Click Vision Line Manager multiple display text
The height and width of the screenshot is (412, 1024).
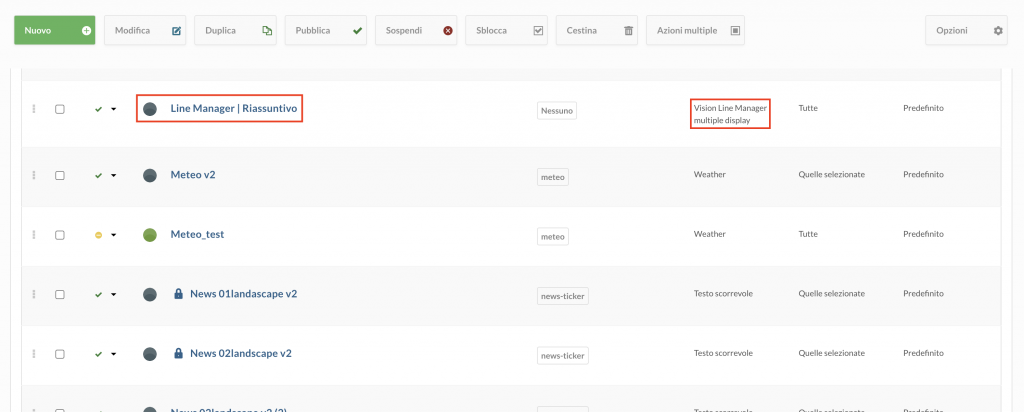(x=731, y=114)
